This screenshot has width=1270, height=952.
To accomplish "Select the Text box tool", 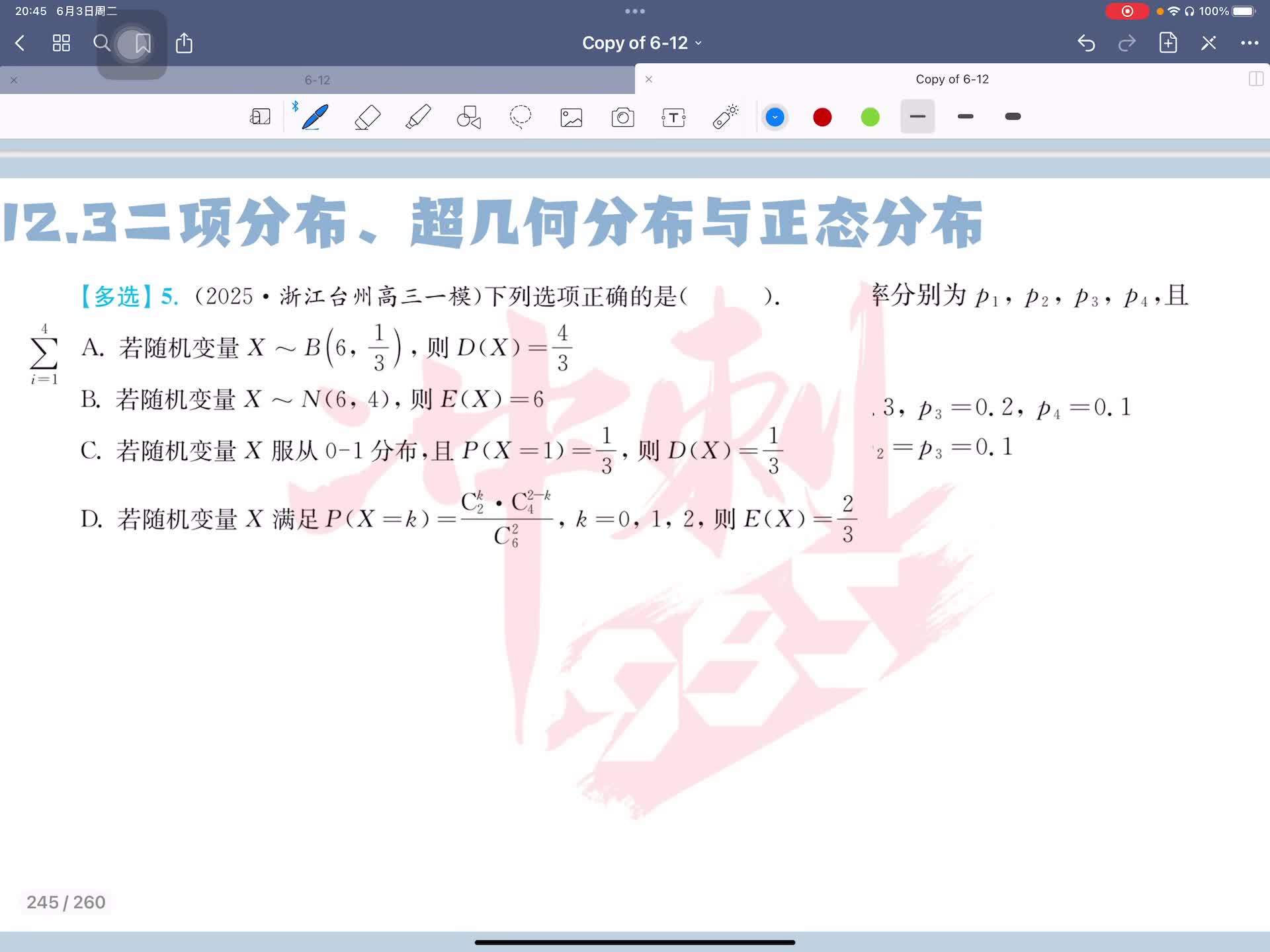I will tap(673, 117).
